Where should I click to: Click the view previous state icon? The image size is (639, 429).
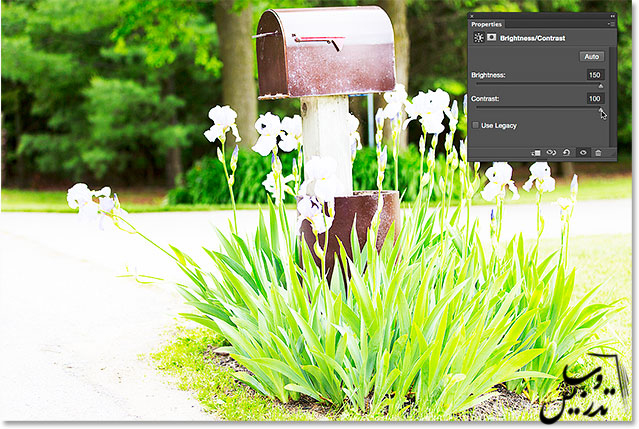(551, 152)
